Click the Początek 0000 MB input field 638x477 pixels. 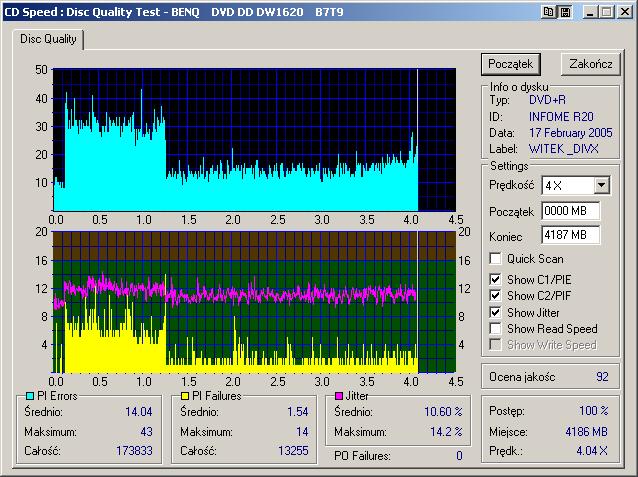click(570, 211)
